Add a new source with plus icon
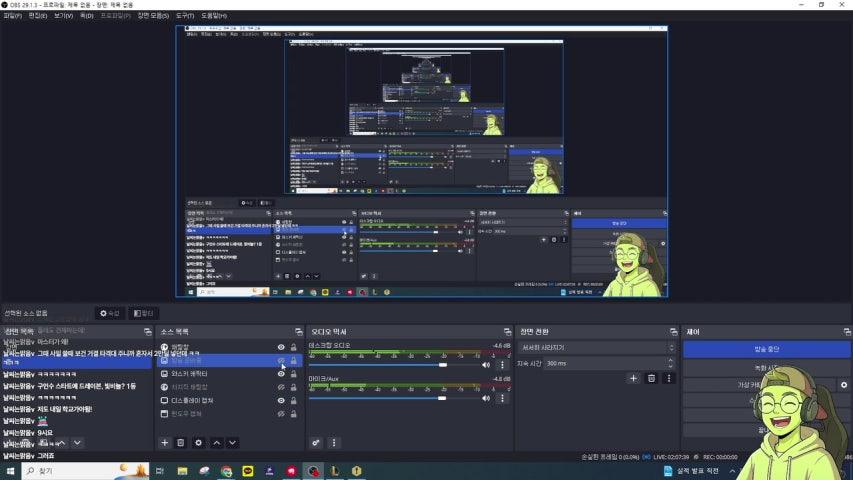This screenshot has width=853, height=480. click(x=165, y=442)
